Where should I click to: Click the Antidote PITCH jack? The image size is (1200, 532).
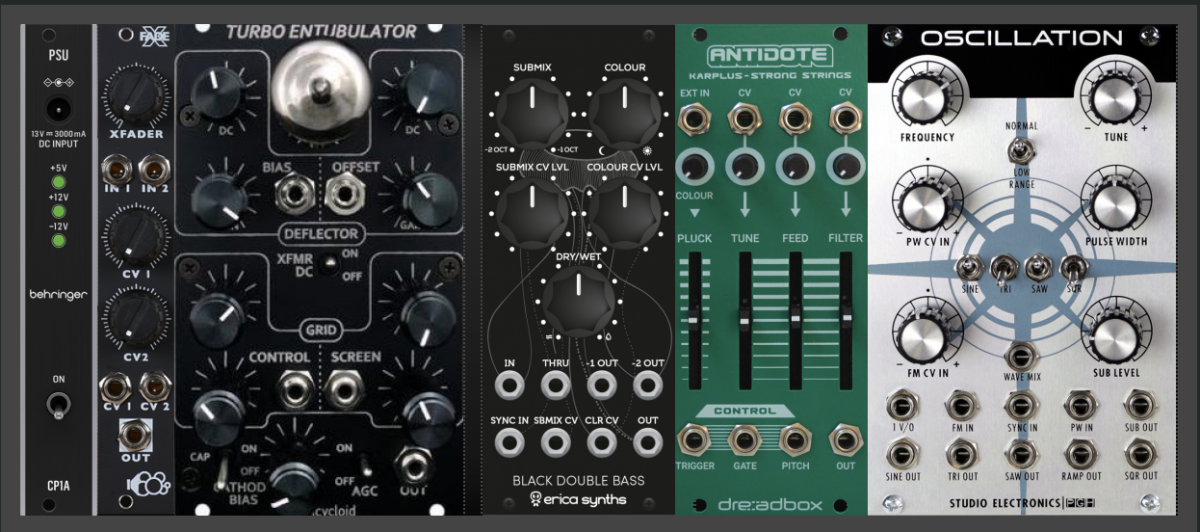795,440
